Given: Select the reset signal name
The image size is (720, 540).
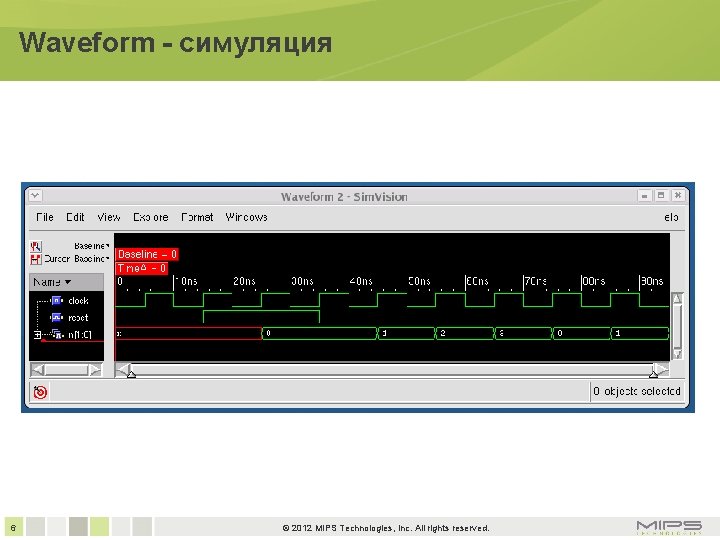Looking at the screenshot, I should click(78, 317).
